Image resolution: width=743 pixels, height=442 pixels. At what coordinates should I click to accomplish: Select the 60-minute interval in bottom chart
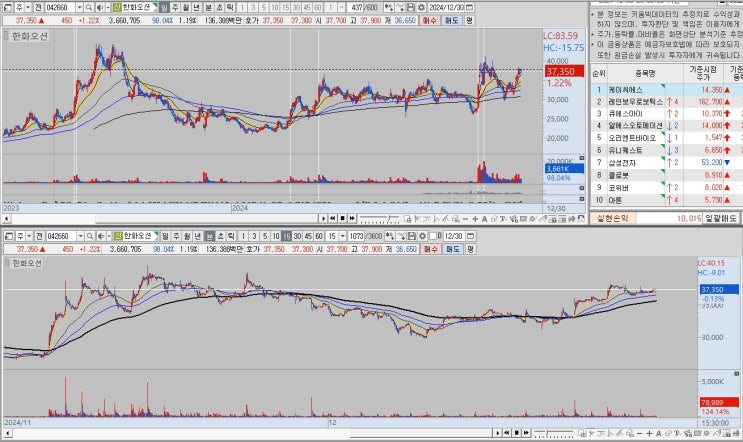pyautogui.click(x=319, y=235)
